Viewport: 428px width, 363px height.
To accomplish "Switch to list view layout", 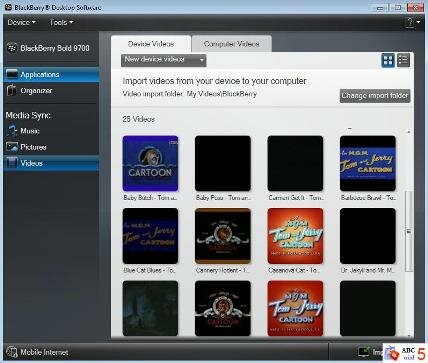I will point(403,60).
